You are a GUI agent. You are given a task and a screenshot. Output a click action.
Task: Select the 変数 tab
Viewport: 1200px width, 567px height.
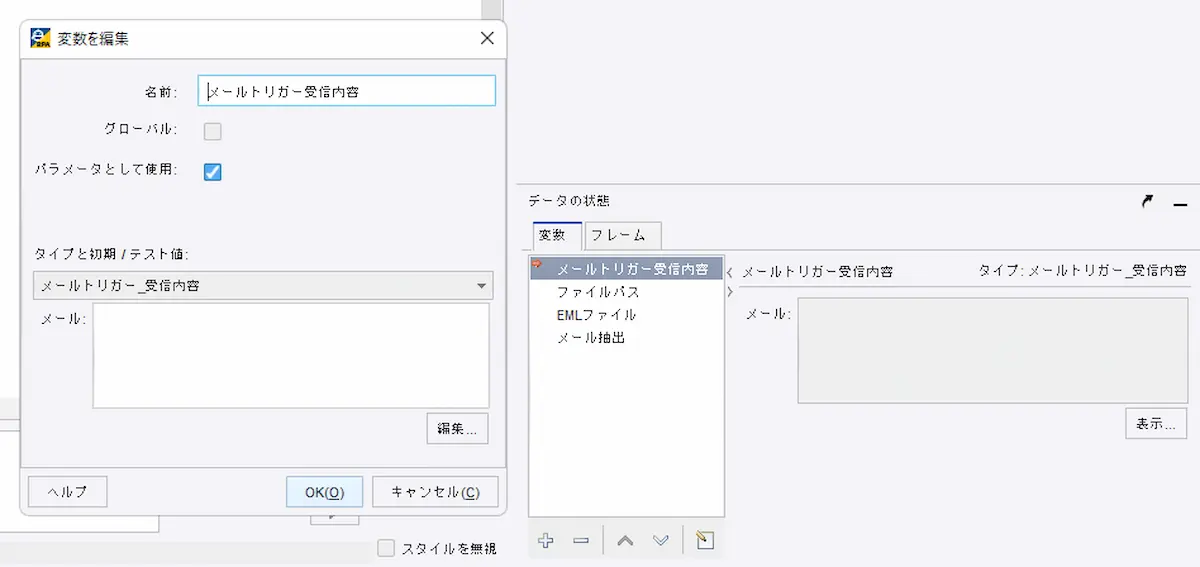point(557,236)
